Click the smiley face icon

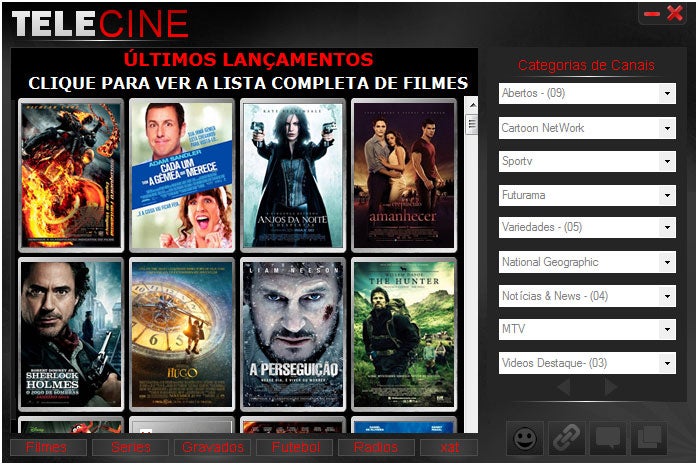pos(525,438)
